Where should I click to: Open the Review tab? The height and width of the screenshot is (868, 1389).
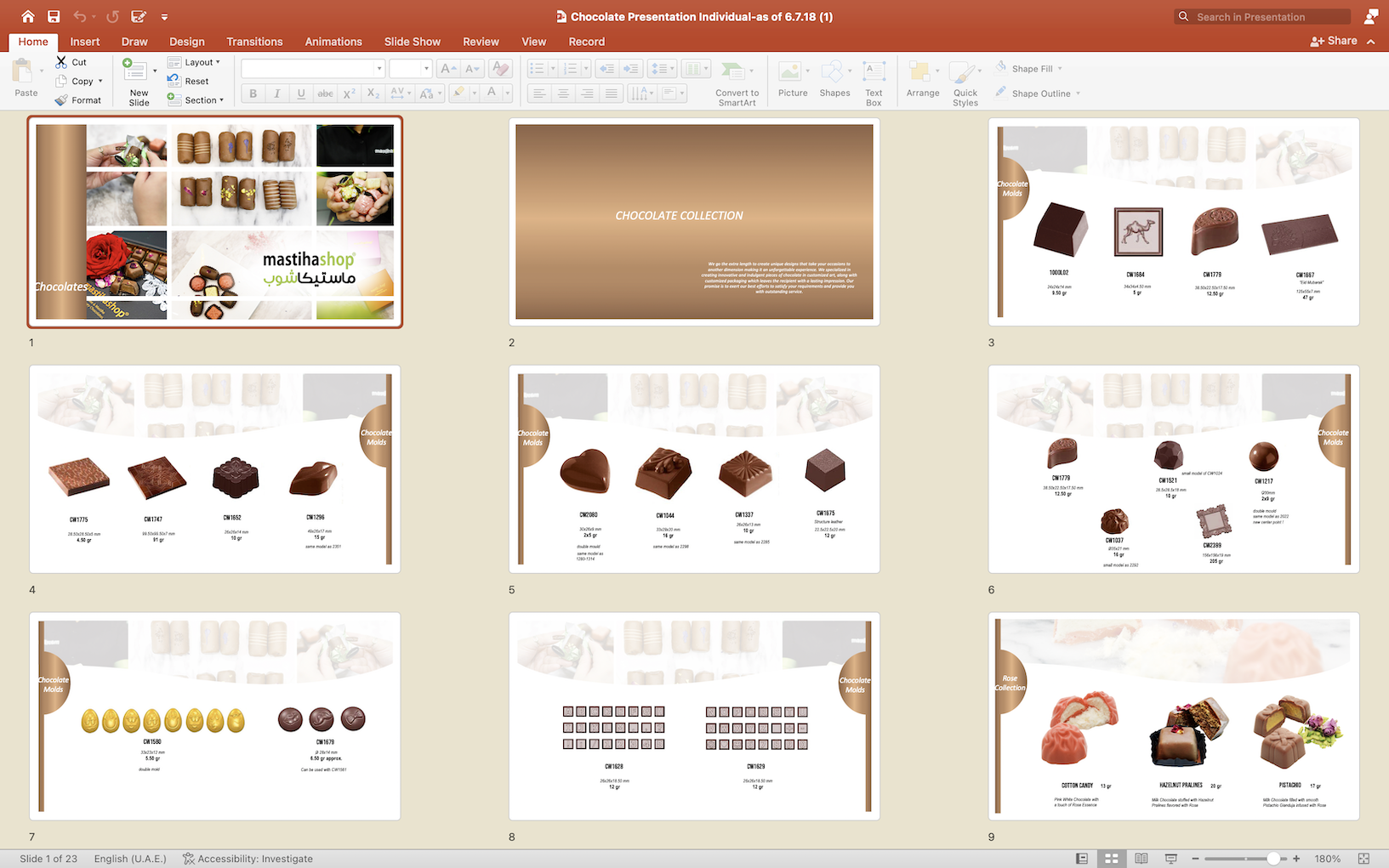click(x=481, y=42)
